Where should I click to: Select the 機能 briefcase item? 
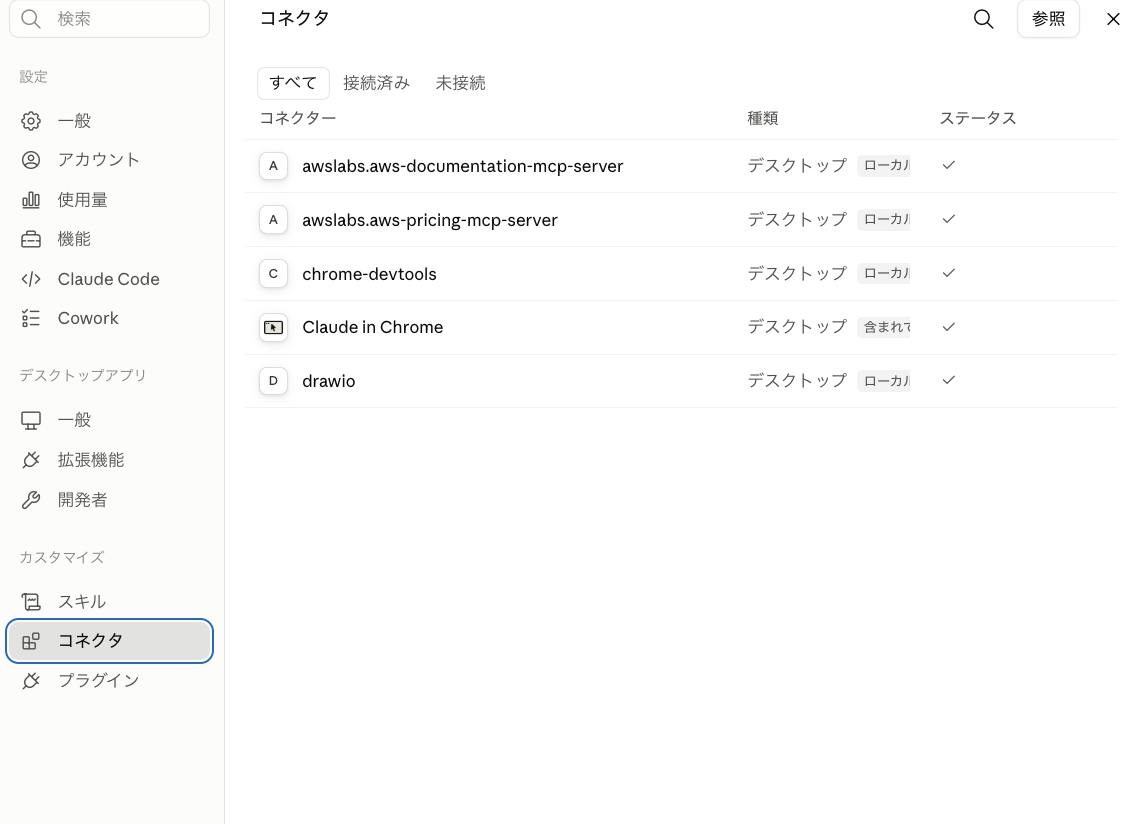click(109, 239)
